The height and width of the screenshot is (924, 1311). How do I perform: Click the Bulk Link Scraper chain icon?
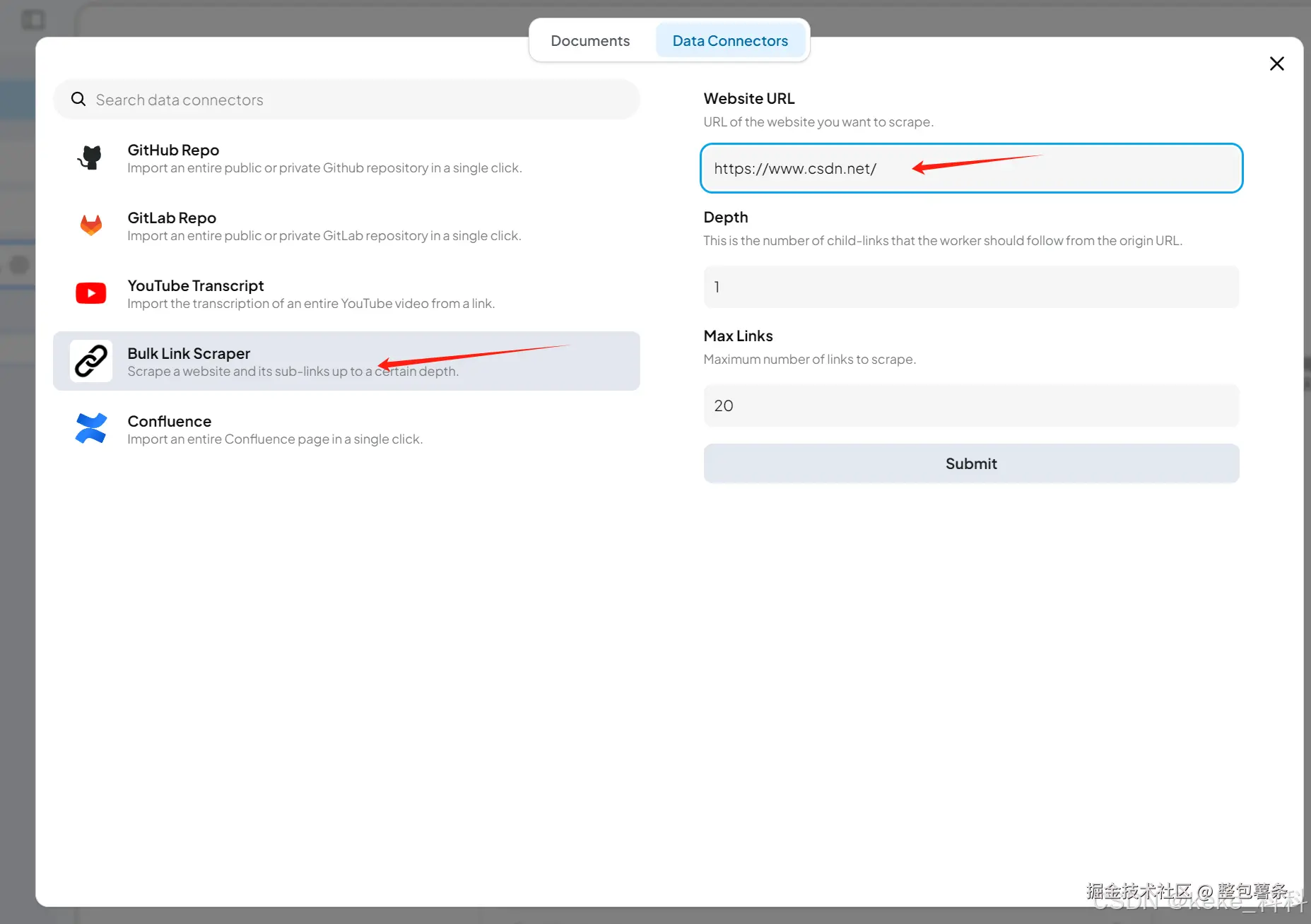pyautogui.click(x=90, y=361)
